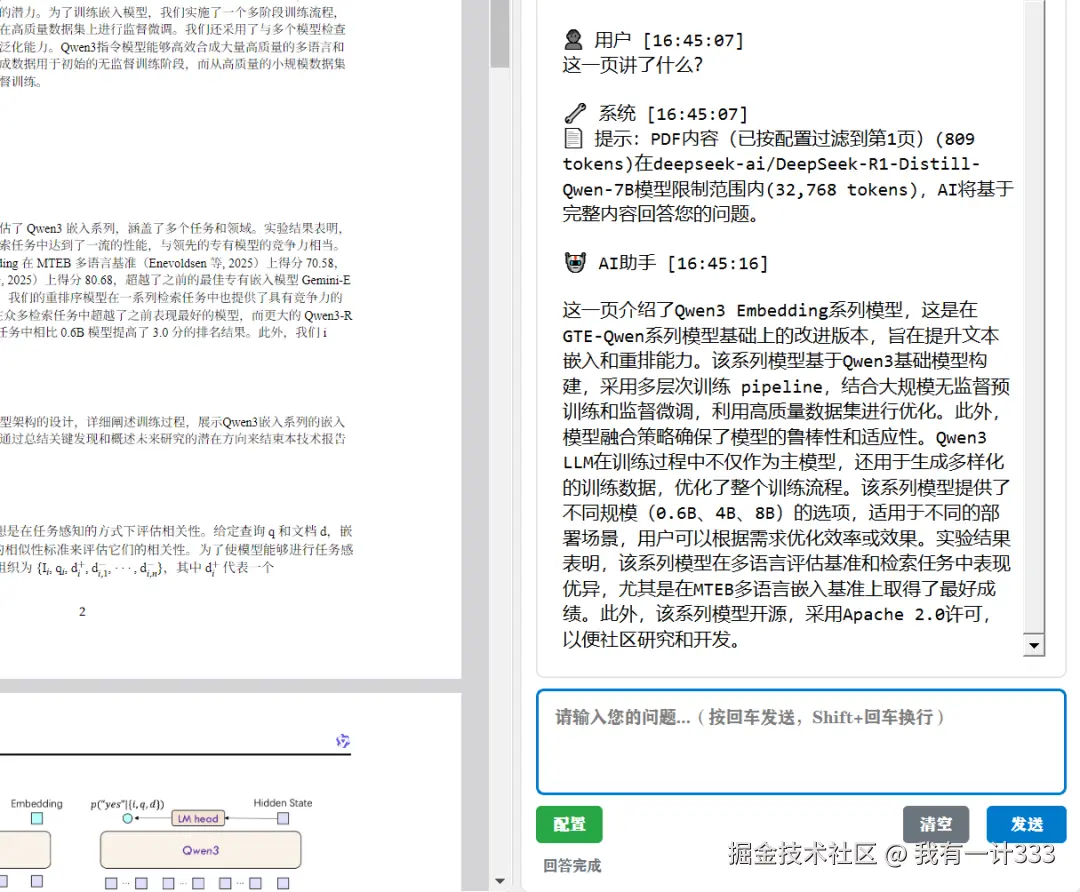Click the document icon beside 提示
Screen dimensions: 1080x892
tap(573, 138)
